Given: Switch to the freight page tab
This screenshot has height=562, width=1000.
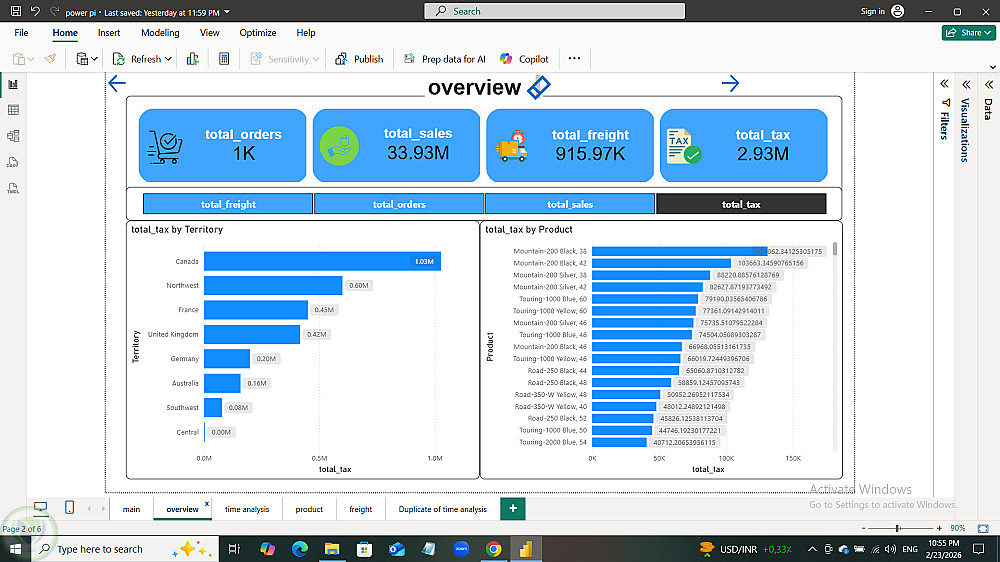Looking at the screenshot, I should (x=361, y=509).
